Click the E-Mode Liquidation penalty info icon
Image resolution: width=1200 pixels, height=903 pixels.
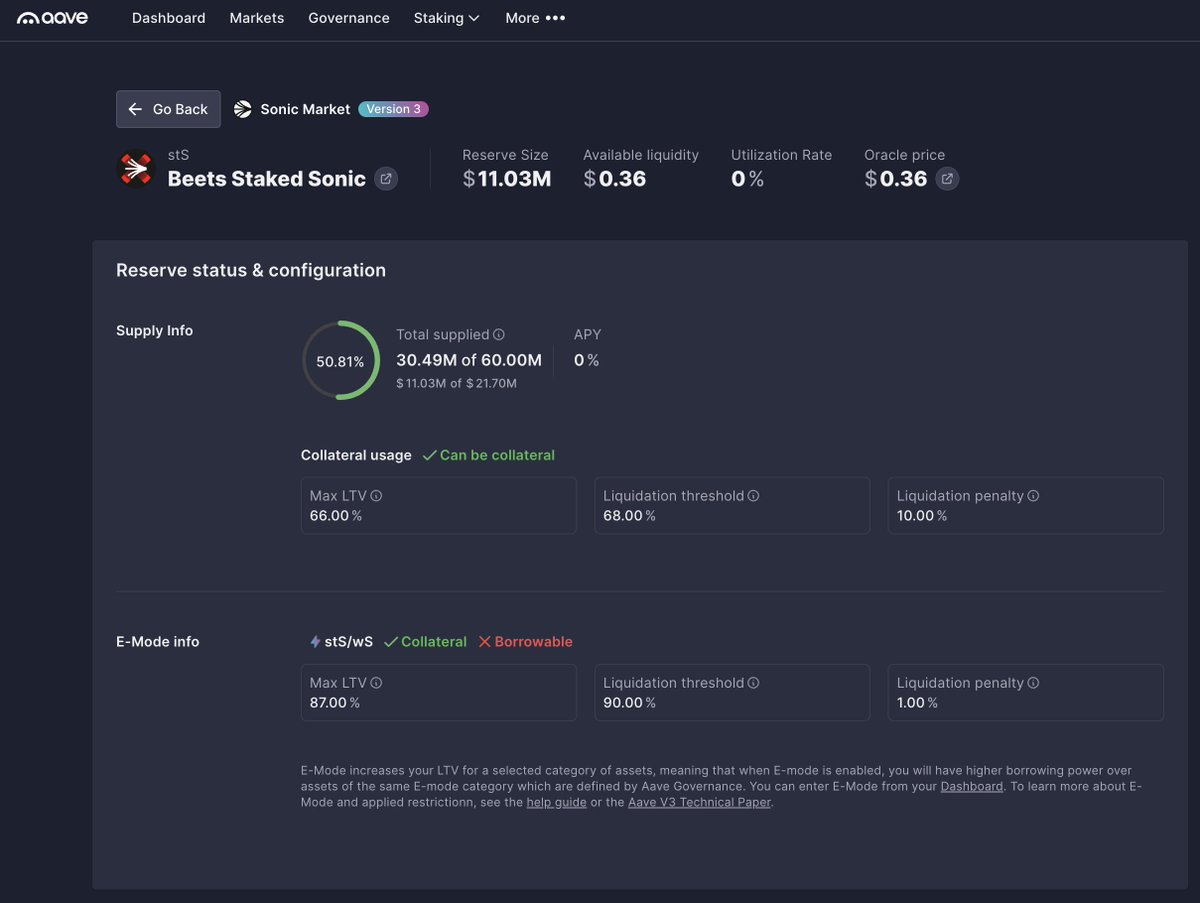pos(1034,683)
